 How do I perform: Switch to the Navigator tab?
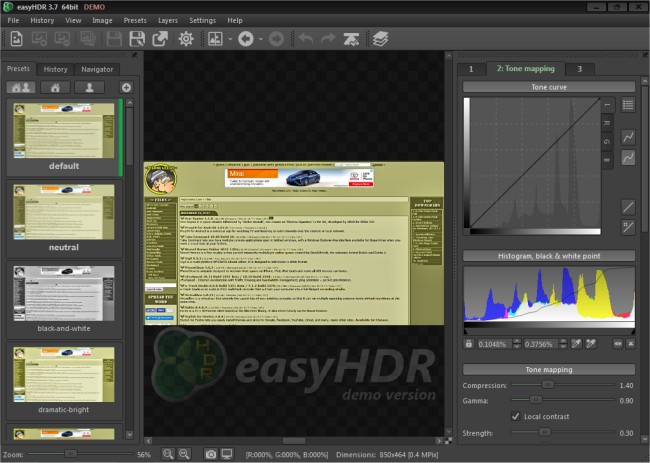(97, 69)
